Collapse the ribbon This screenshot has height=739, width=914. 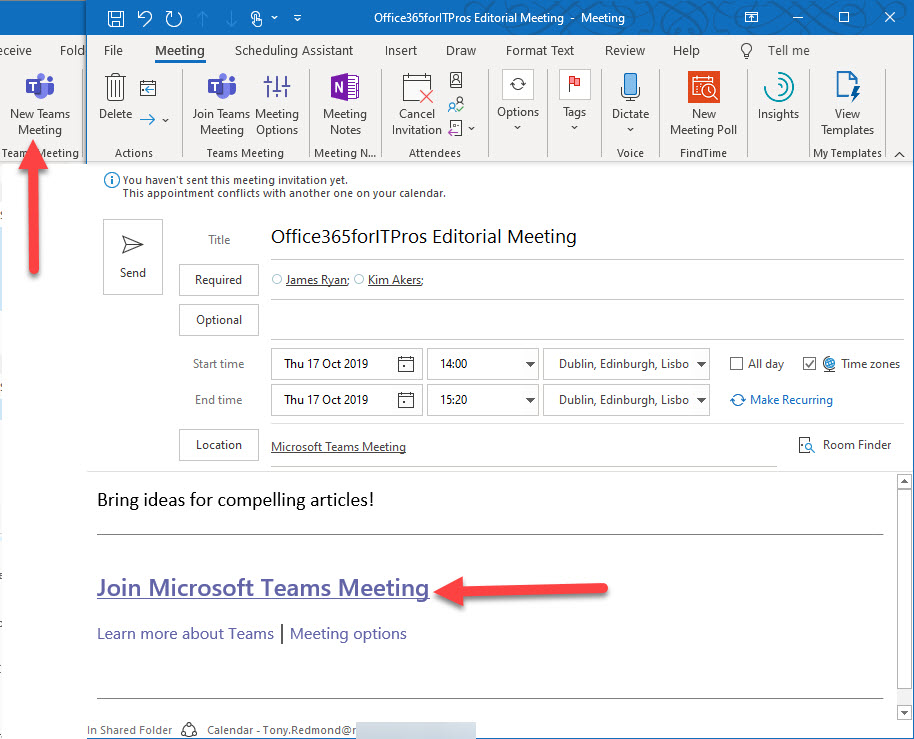pyautogui.click(x=899, y=154)
